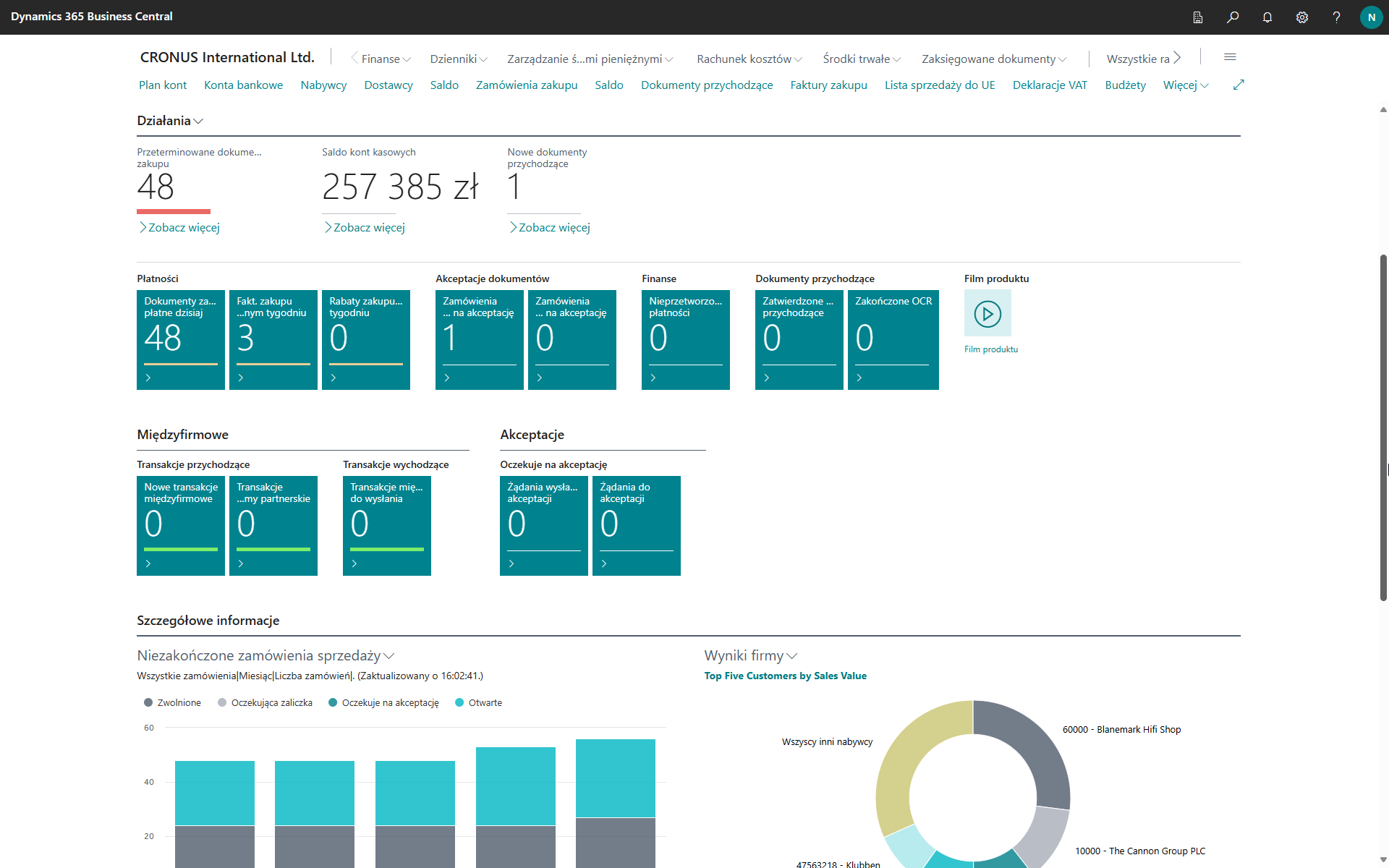Open Zamówienia na akceptację tile showing 1
The image size is (1389, 868).
tap(480, 340)
